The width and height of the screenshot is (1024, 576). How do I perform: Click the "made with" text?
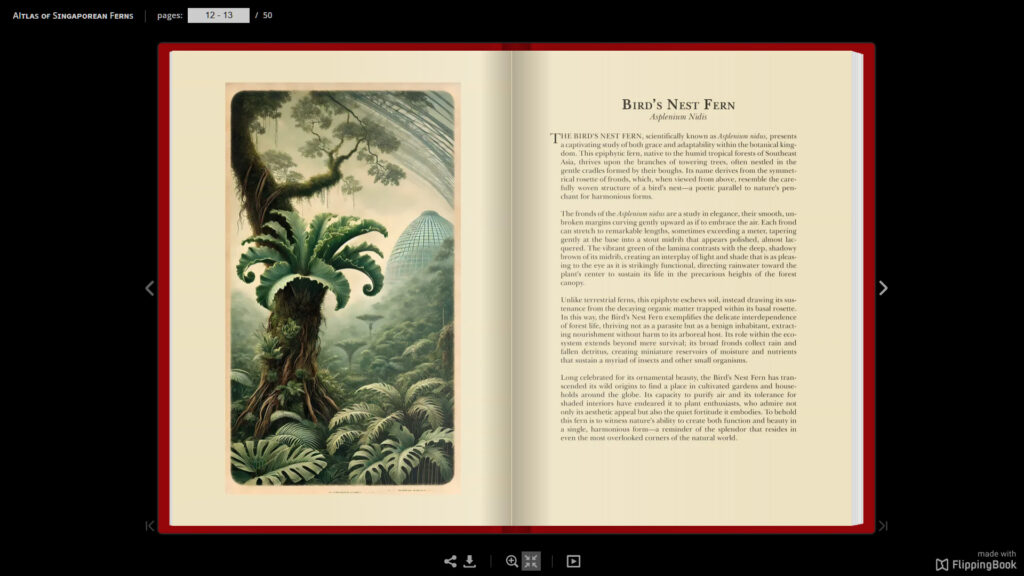996,553
